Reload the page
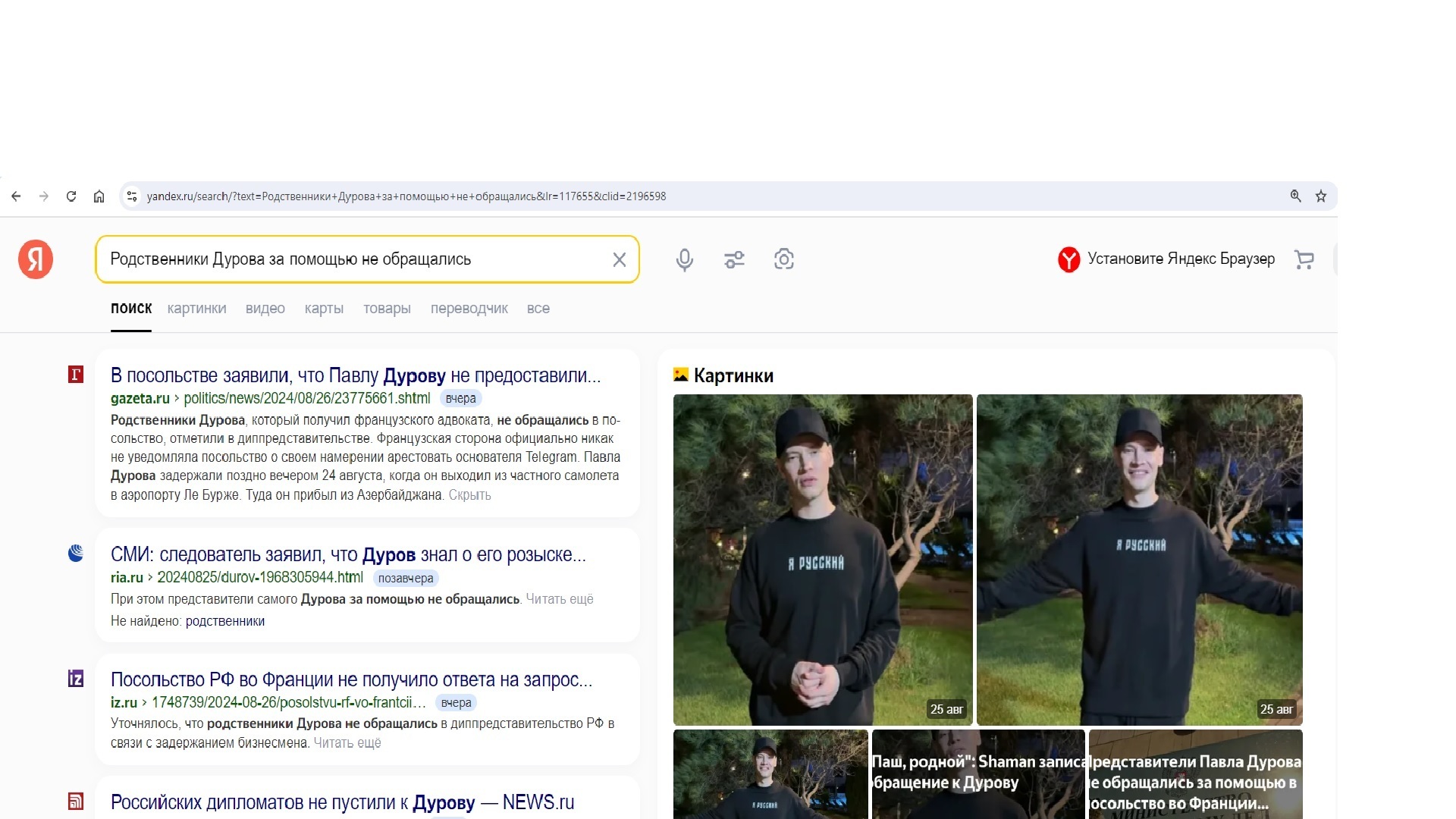This screenshot has height=819, width=1456. click(x=71, y=196)
